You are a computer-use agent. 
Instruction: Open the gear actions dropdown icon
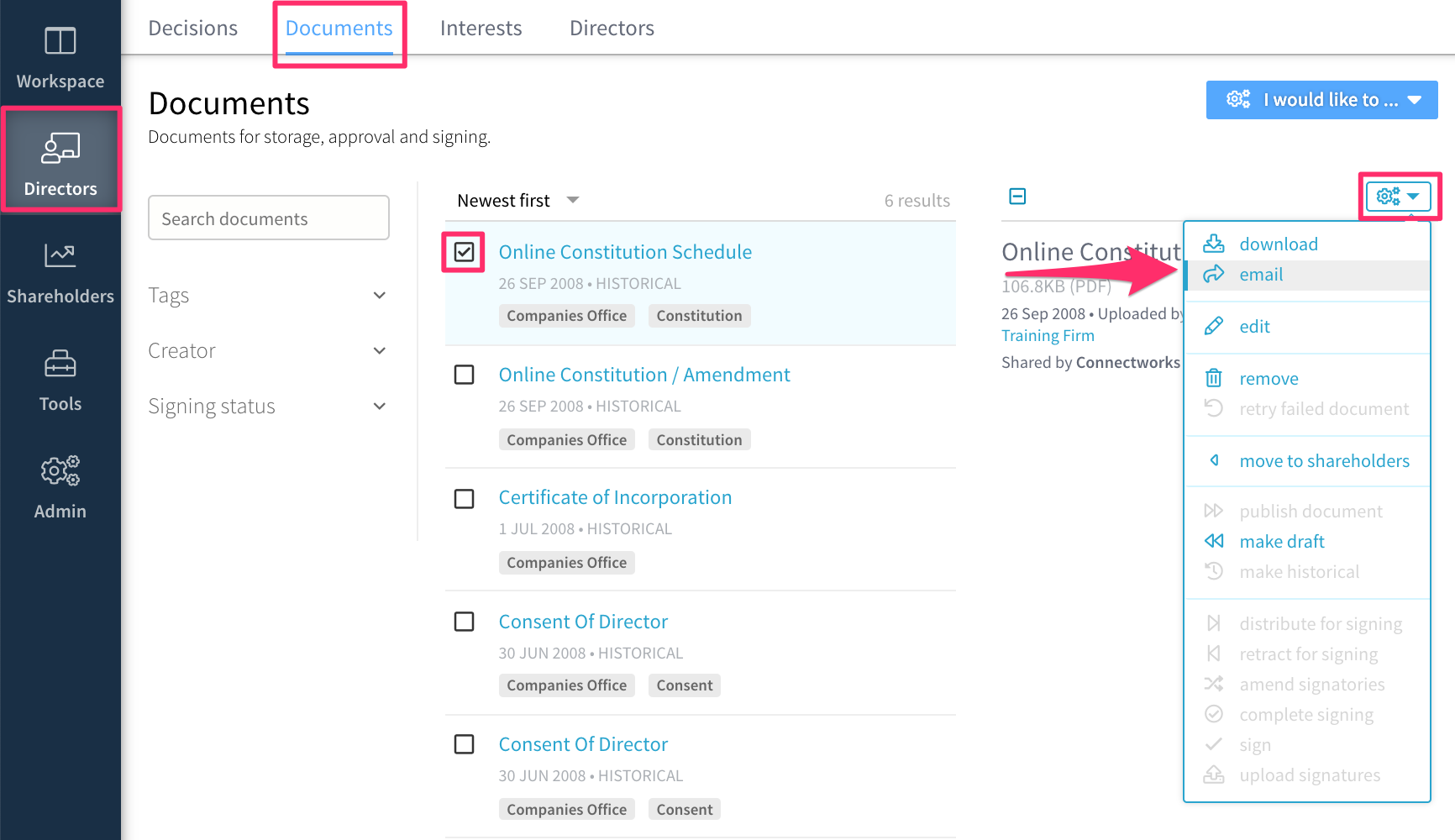tap(1398, 197)
